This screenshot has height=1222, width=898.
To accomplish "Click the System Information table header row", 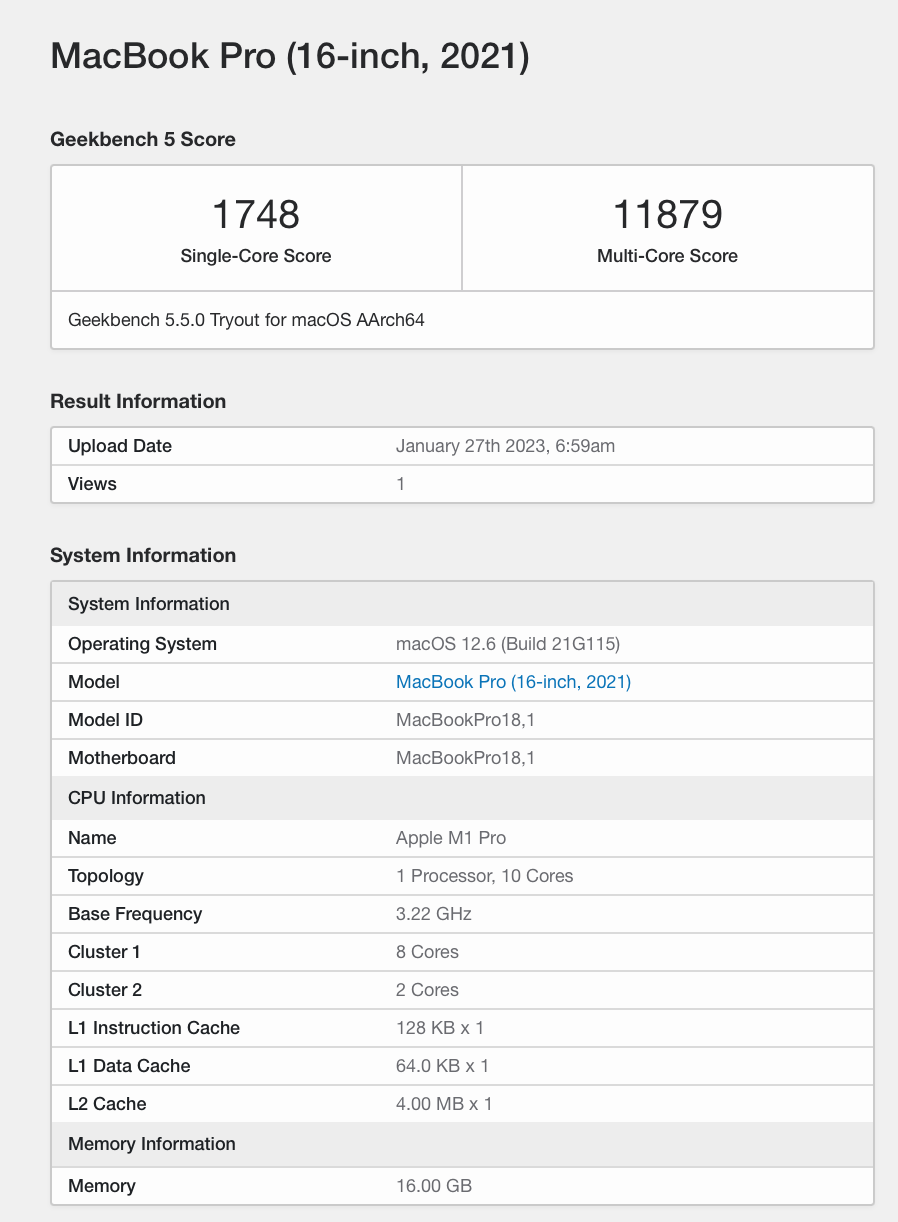I will pyautogui.click(x=462, y=604).
